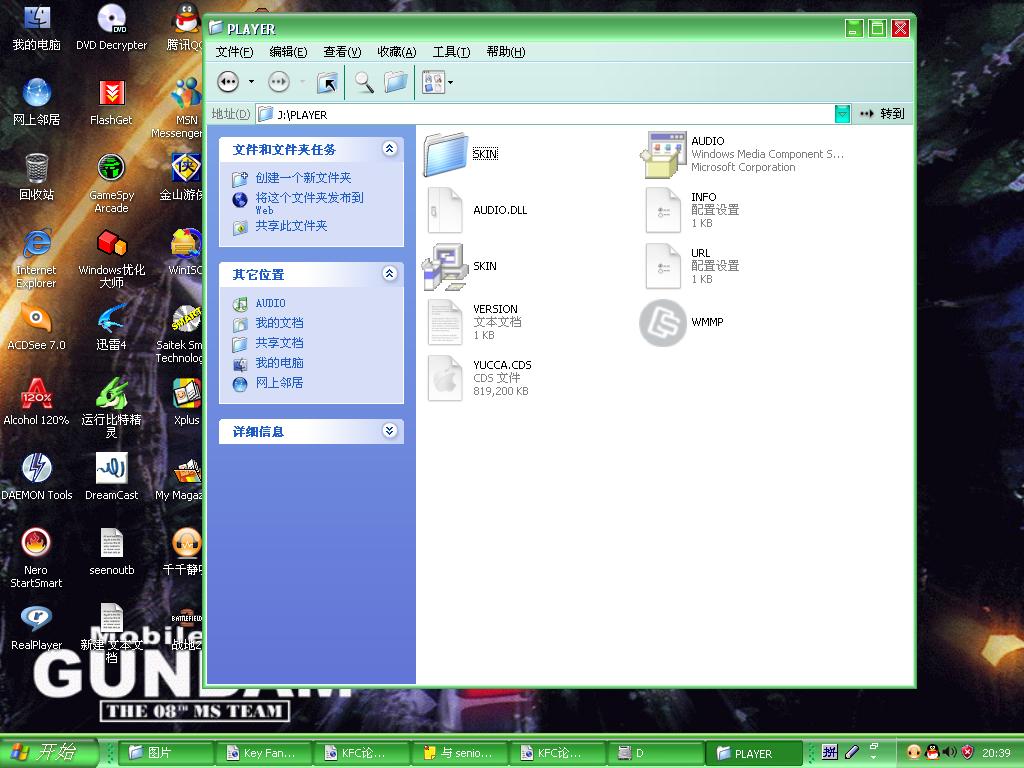Open Alcohol 120% desktop icon

click(x=37, y=402)
